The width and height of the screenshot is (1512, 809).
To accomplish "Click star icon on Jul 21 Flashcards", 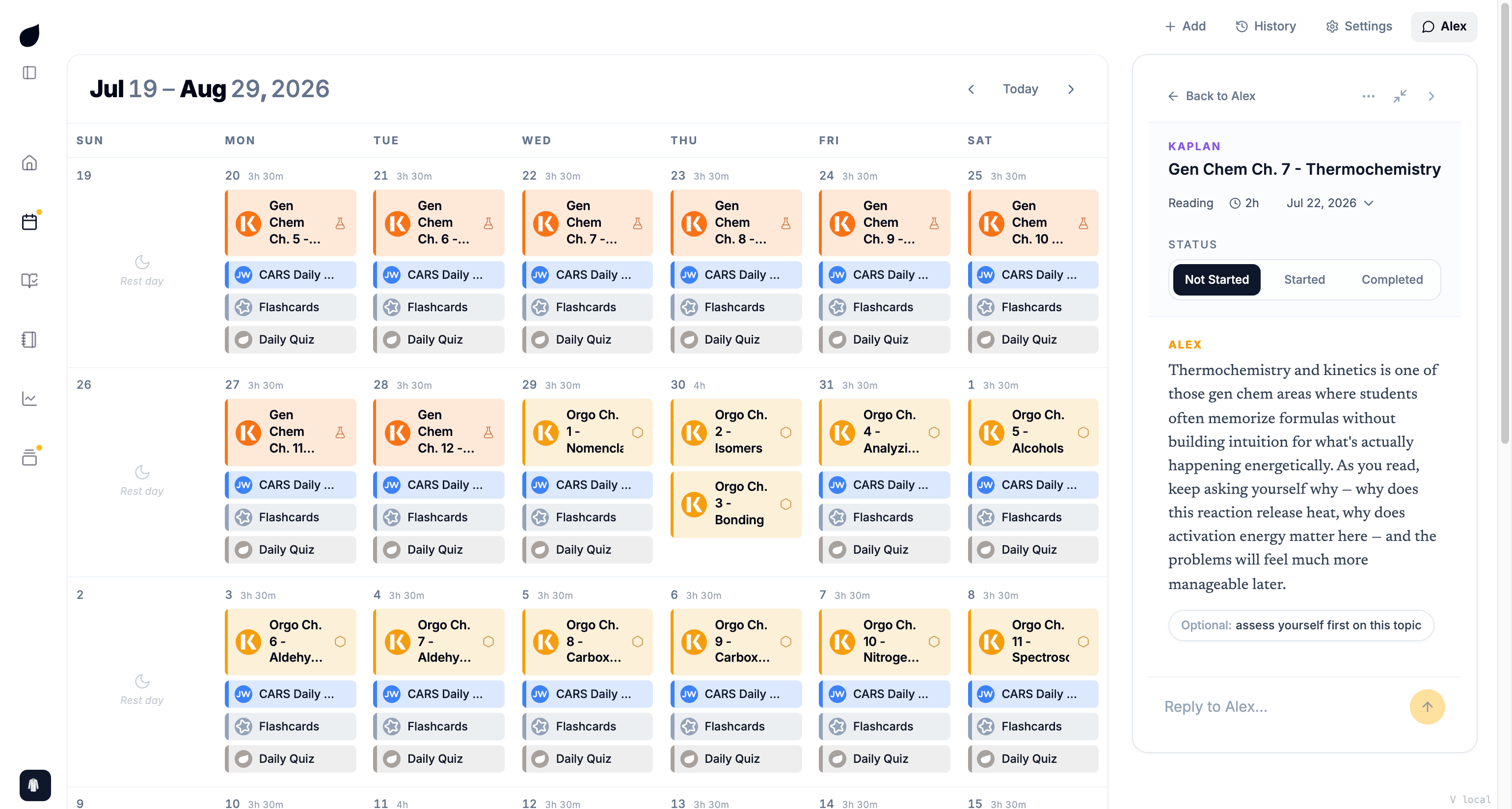I will (x=392, y=307).
